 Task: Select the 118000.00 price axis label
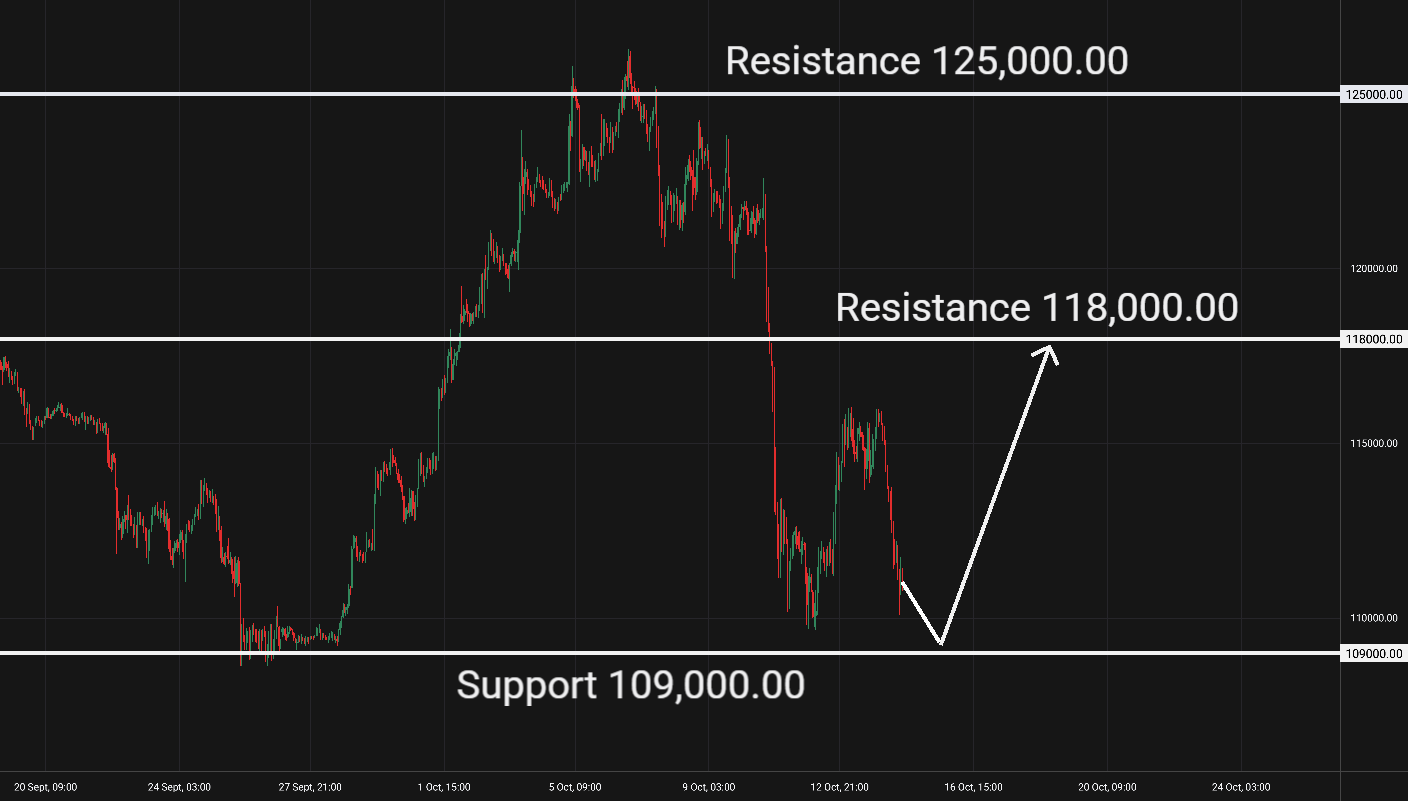[x=1373, y=339]
